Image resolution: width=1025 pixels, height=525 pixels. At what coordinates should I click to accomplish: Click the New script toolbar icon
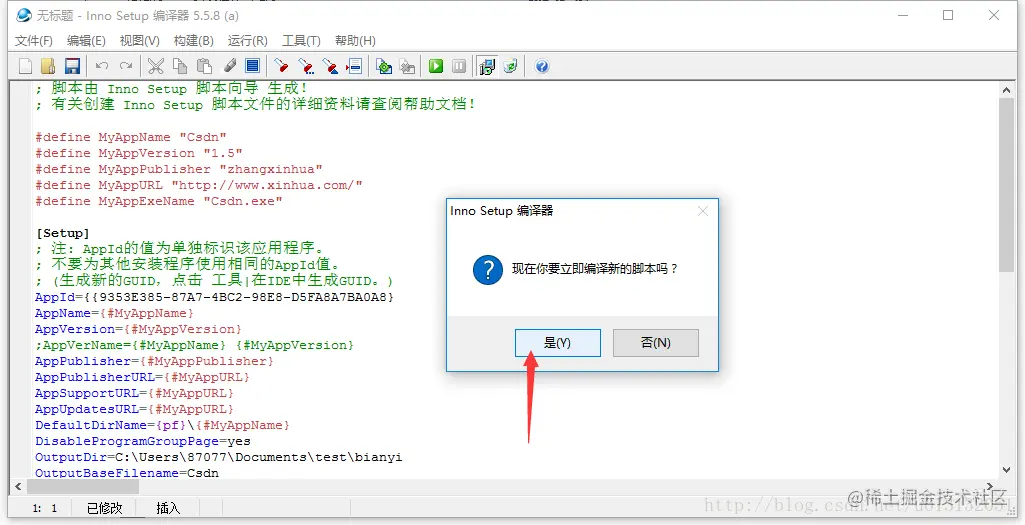pyautogui.click(x=25, y=66)
